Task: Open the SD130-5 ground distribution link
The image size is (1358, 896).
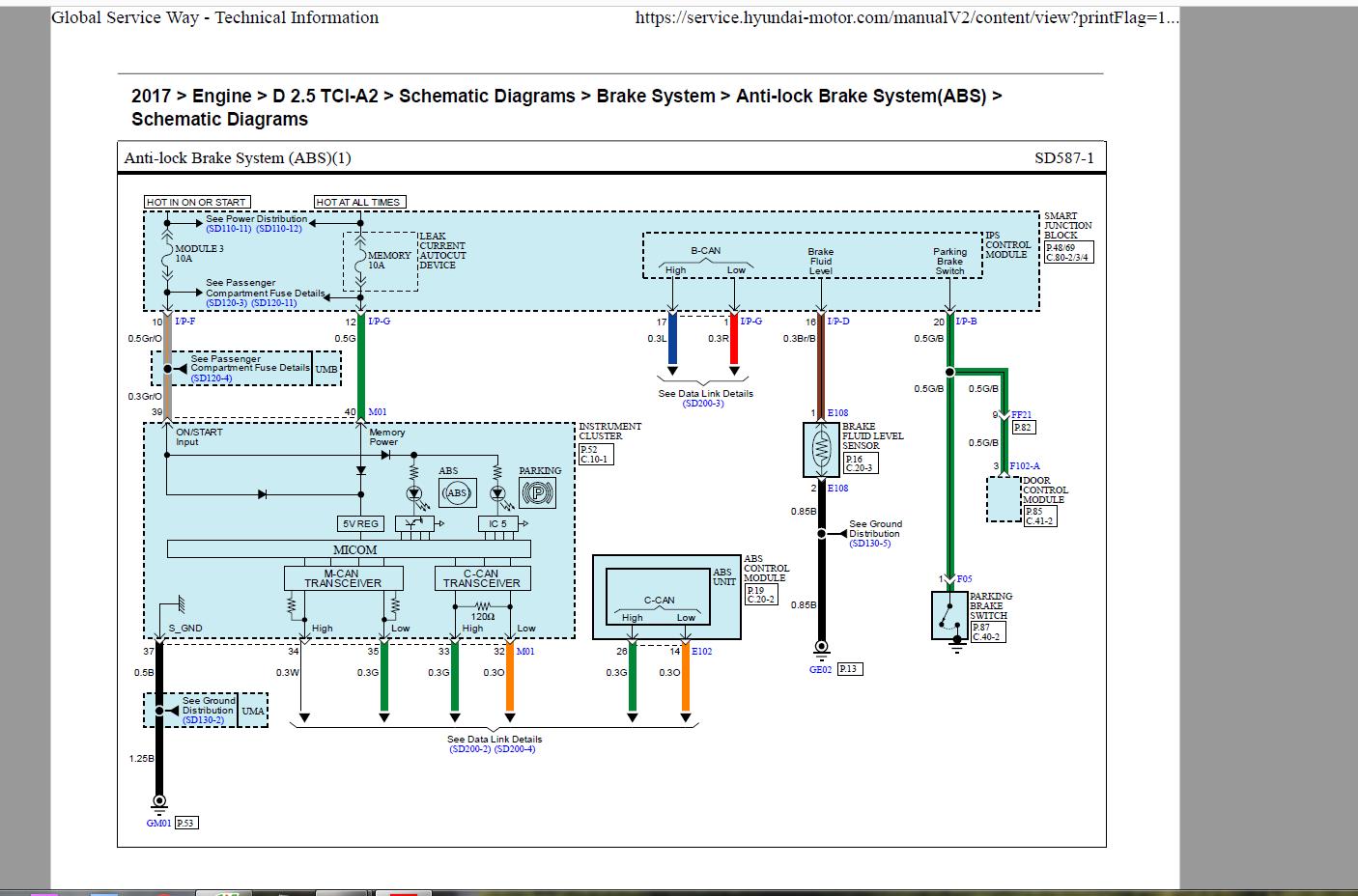Action: tap(870, 544)
